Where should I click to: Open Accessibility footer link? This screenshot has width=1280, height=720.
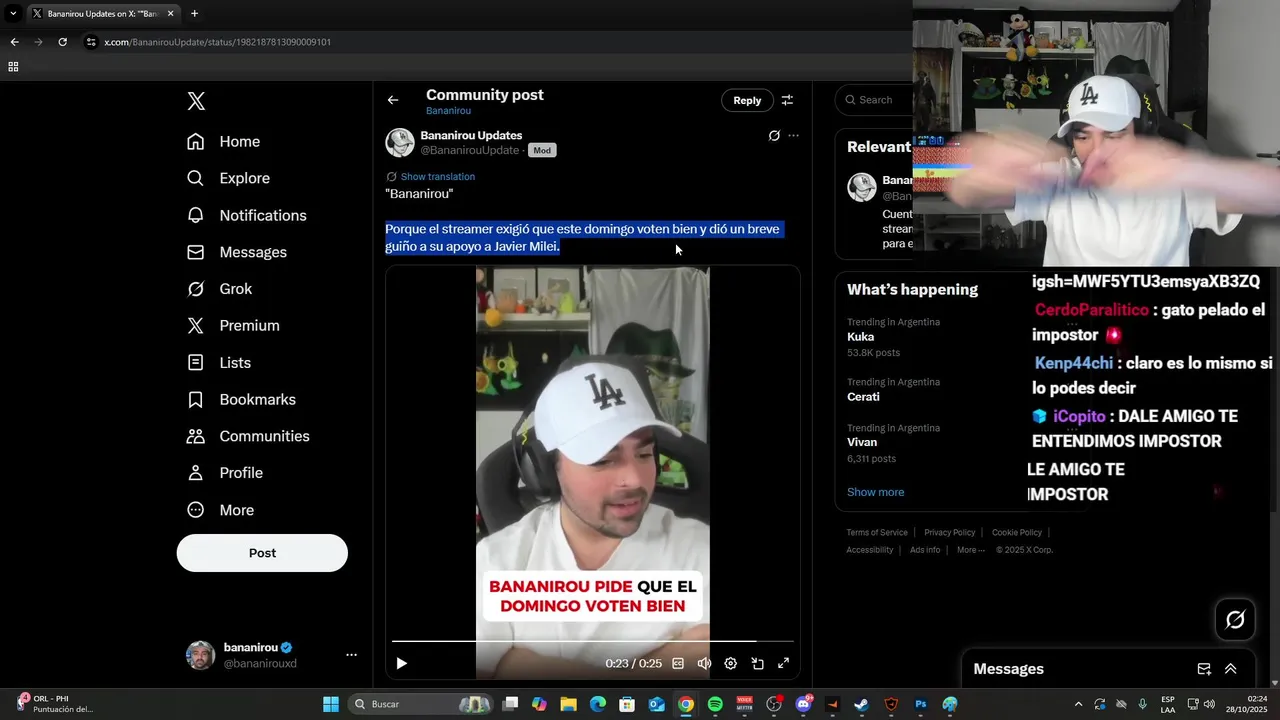870,550
